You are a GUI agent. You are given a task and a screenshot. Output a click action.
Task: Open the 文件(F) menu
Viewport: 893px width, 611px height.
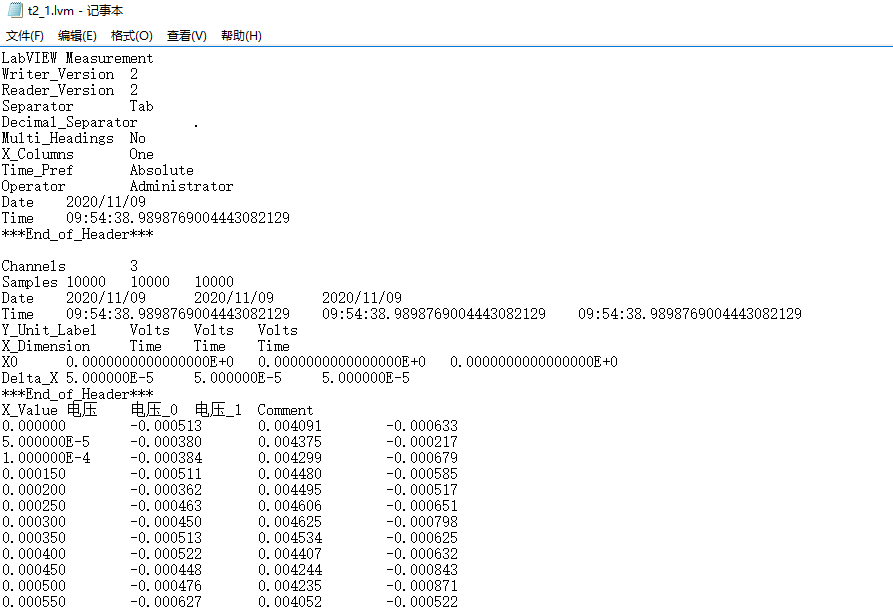pyautogui.click(x=24, y=36)
